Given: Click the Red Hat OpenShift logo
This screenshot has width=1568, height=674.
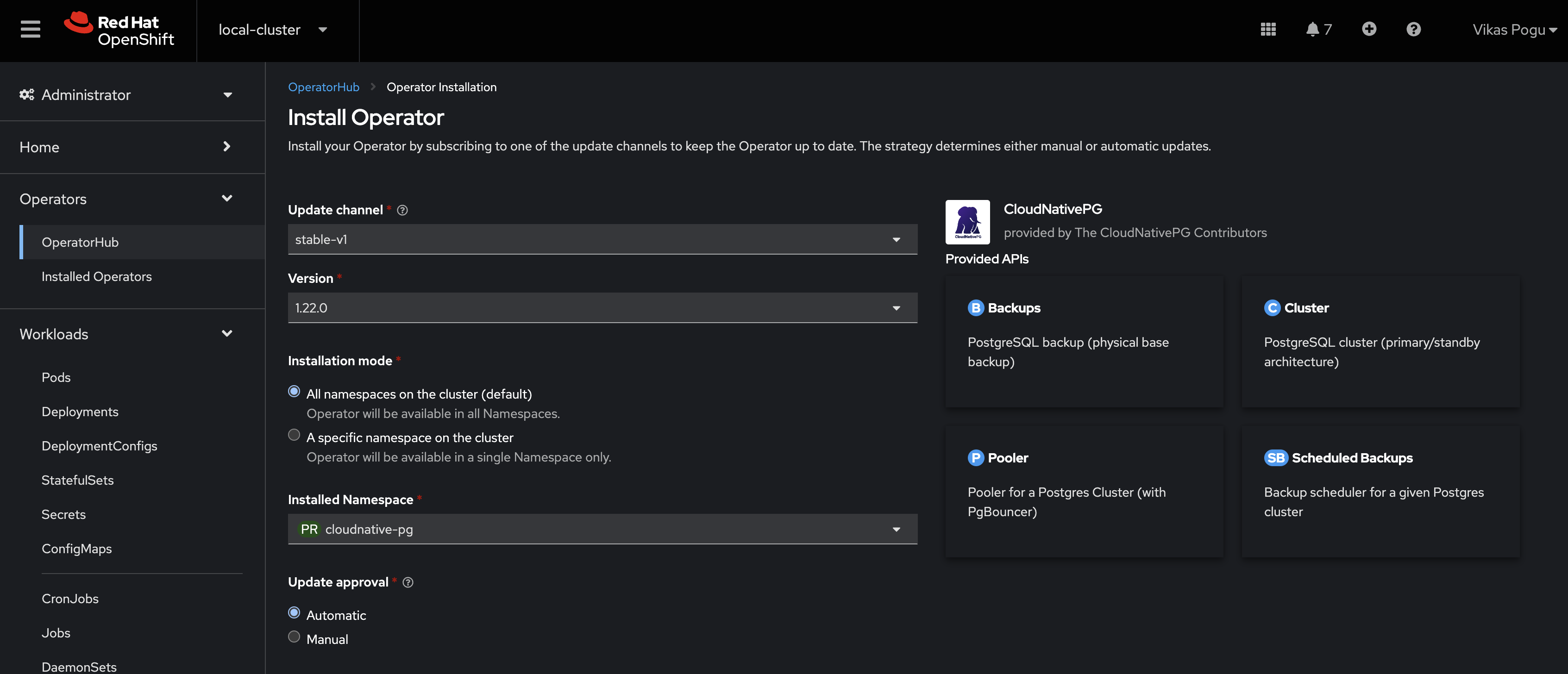Looking at the screenshot, I should click(x=119, y=30).
